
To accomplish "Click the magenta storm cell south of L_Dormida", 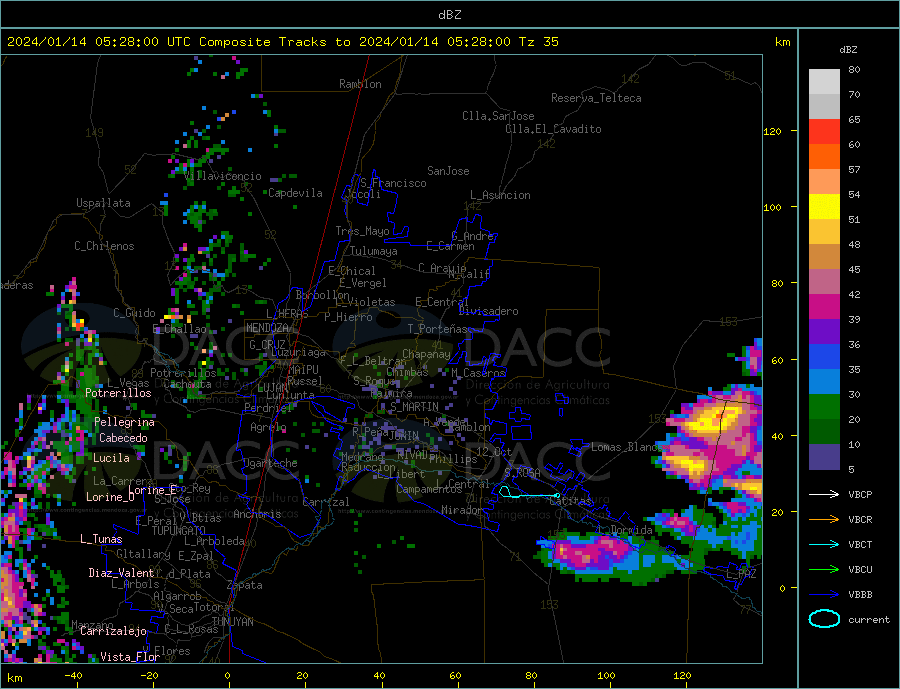I will [591, 553].
